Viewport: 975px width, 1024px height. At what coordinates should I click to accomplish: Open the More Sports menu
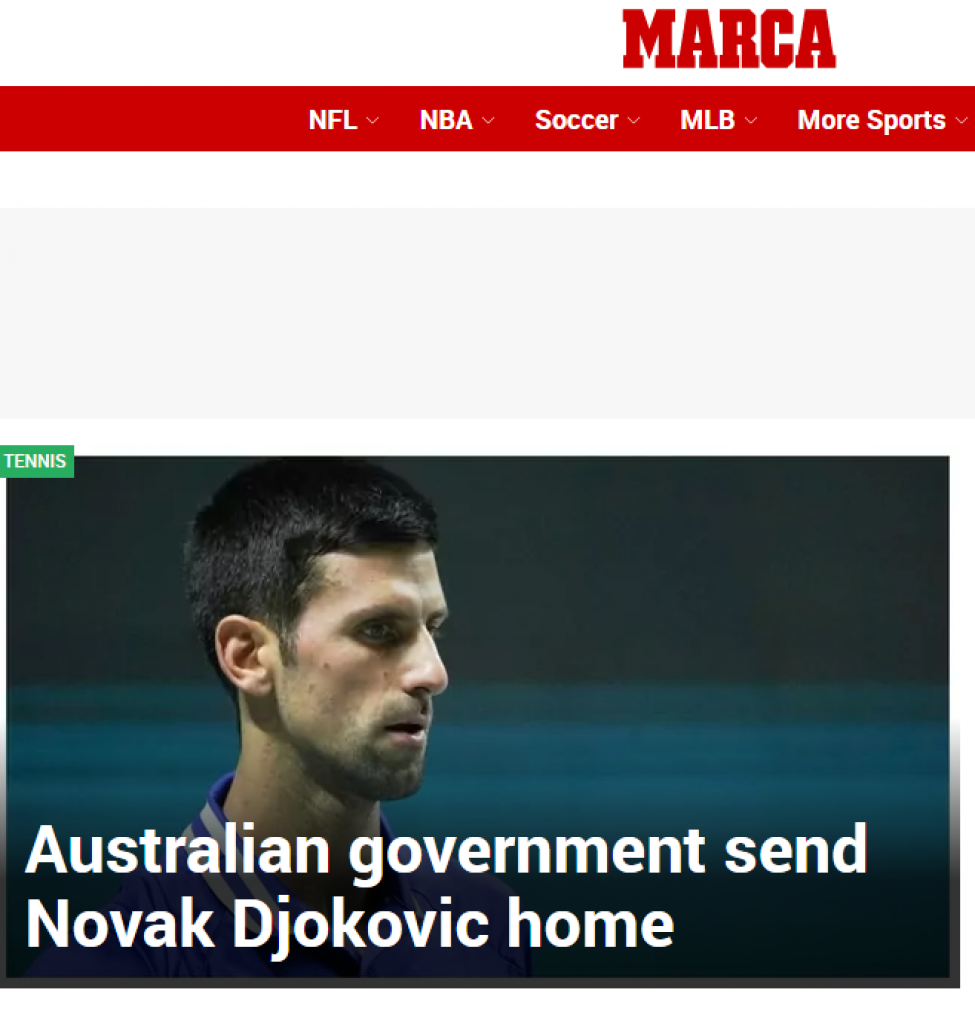click(871, 120)
